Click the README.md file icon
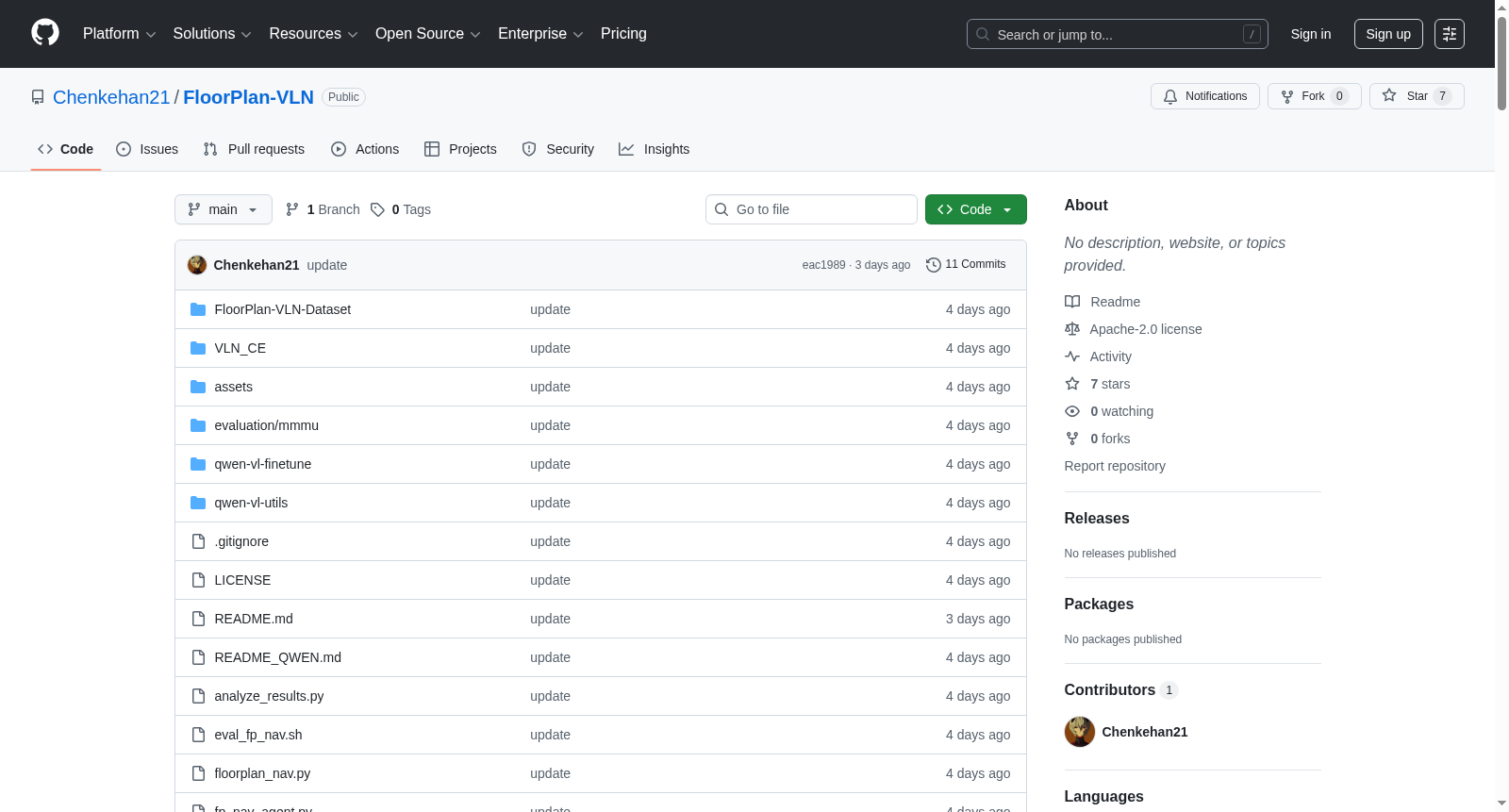This screenshot has width=1509, height=812. click(x=198, y=619)
